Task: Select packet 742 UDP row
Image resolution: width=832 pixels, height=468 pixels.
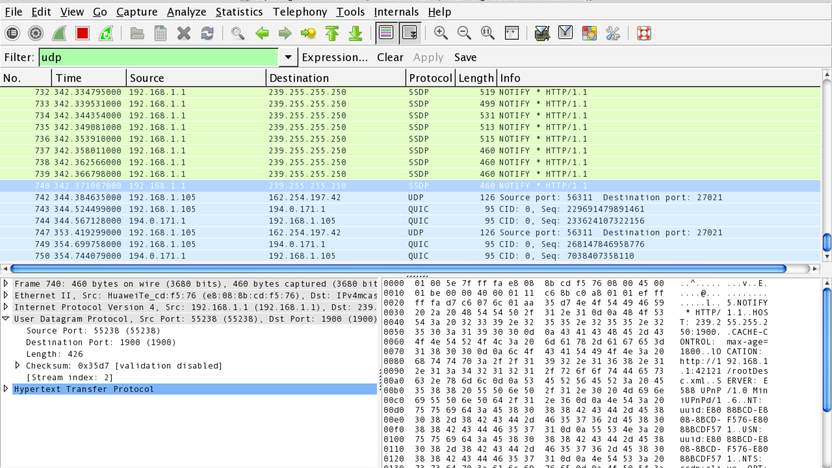Action: [411, 197]
